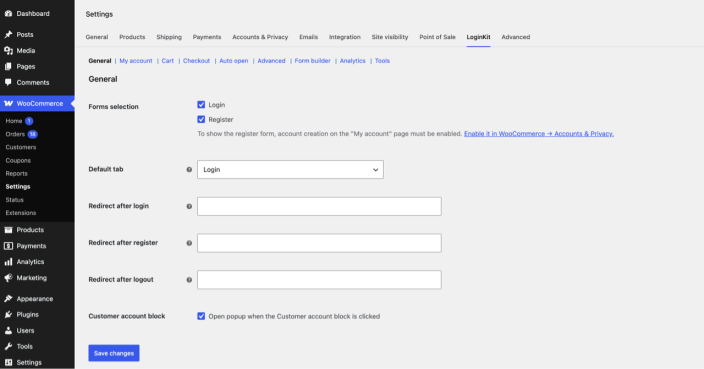Open the Integration settings tab

click(345, 37)
